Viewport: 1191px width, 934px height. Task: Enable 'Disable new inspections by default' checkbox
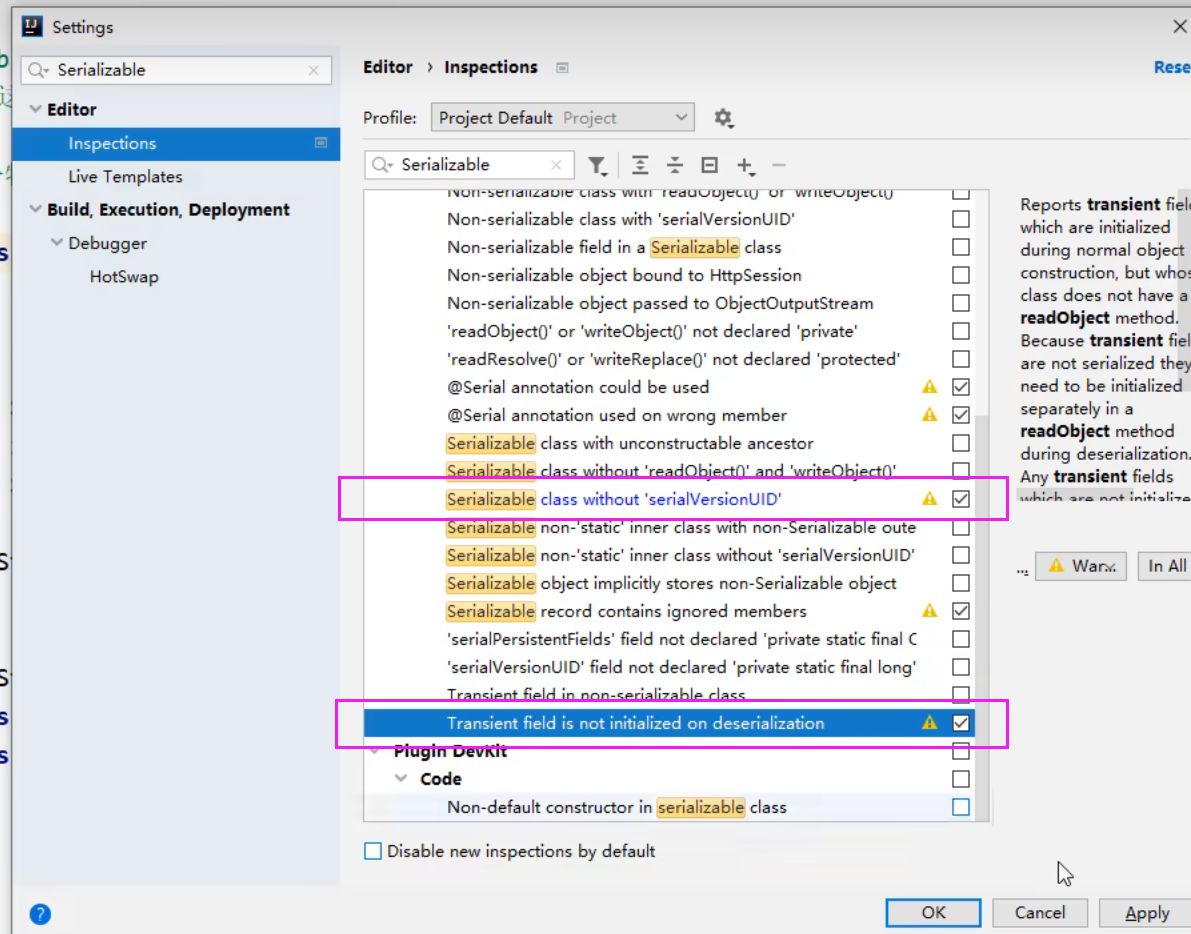tap(373, 851)
